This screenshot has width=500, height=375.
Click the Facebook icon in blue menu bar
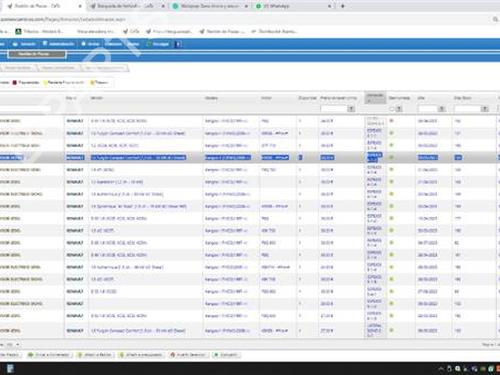point(178,44)
